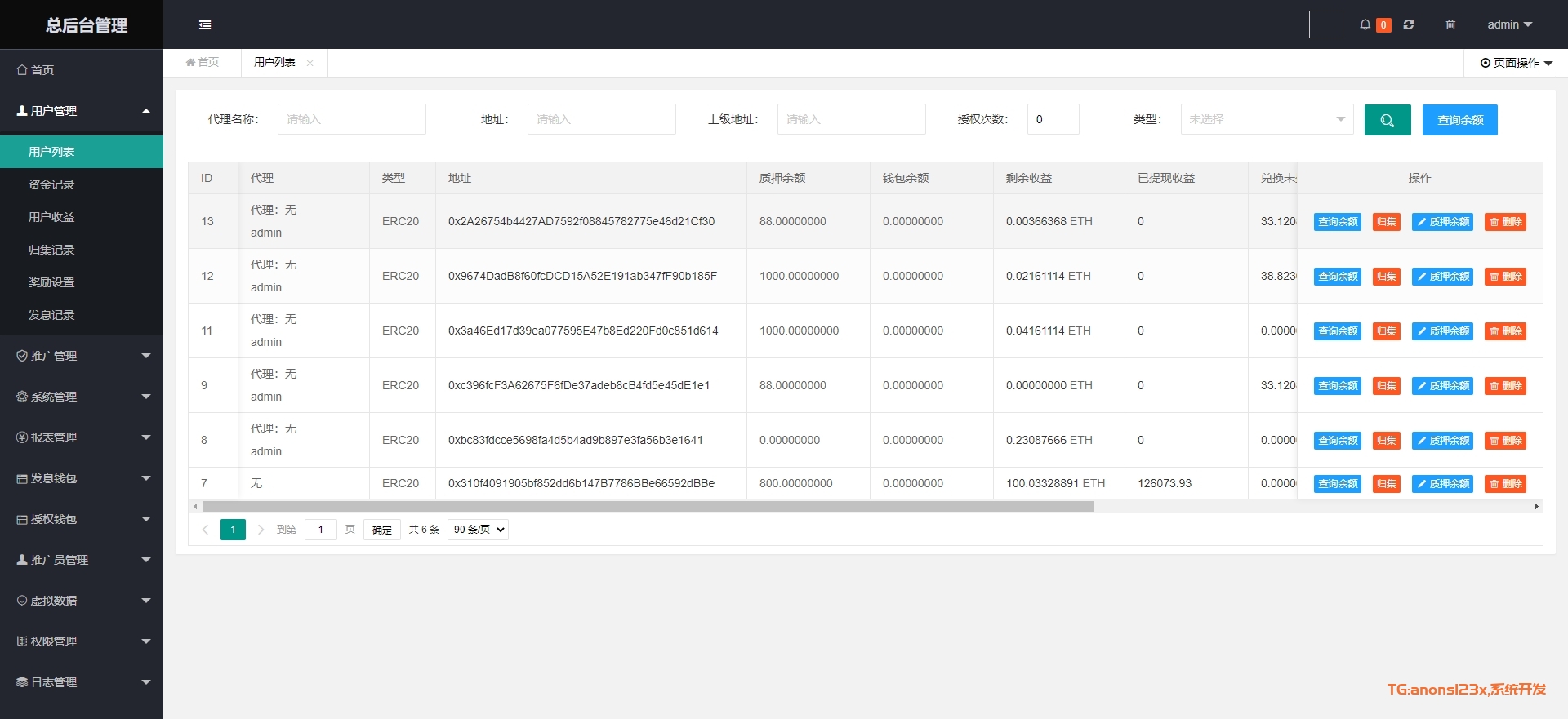
Task: Expand the 推广员管理 menu
Action: click(82, 560)
